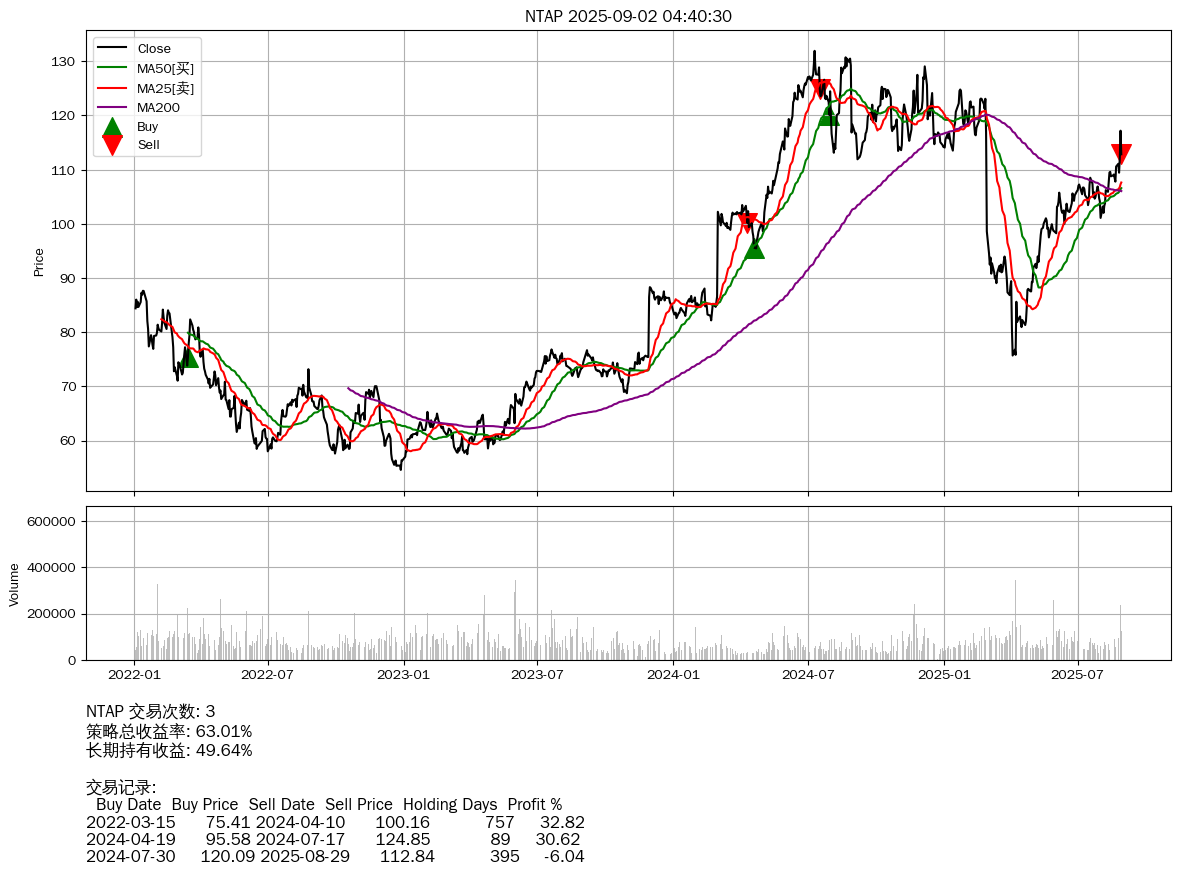This screenshot has height=875, width=1180.
Task: Click the Sell marker at August 2025
Action: pos(1121,154)
